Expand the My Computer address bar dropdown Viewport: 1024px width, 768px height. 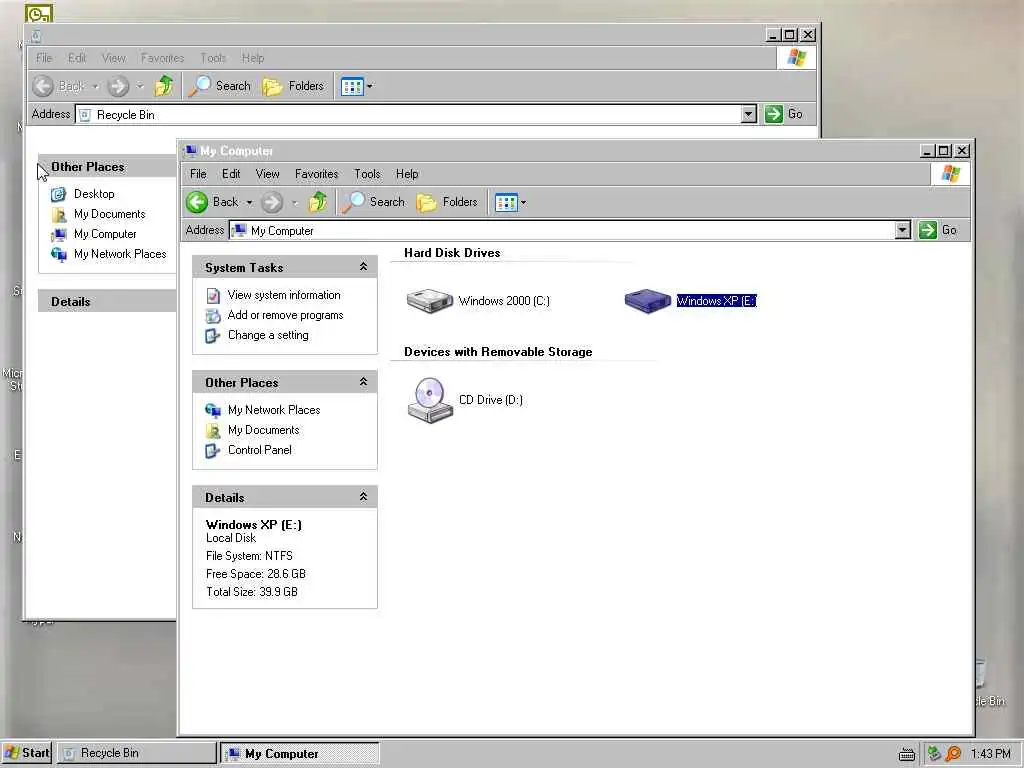tap(902, 230)
